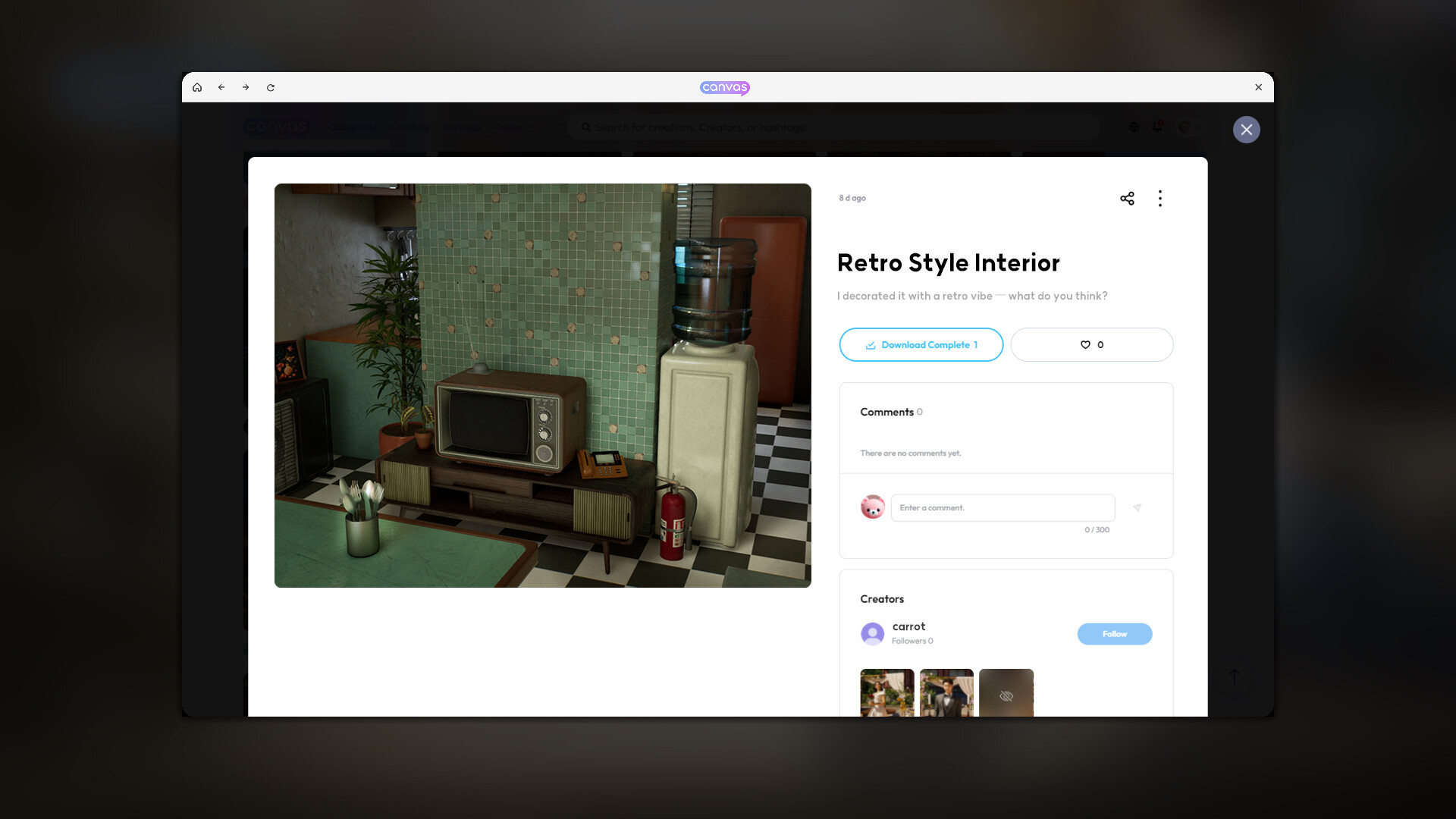
Task: Dismiss the post with the round X button
Action: pyautogui.click(x=1246, y=130)
